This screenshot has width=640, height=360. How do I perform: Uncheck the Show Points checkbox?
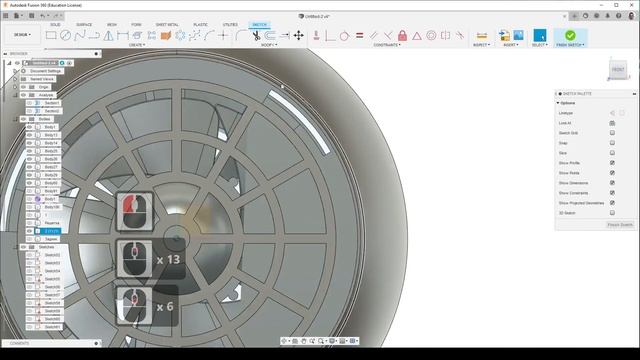pos(612,173)
